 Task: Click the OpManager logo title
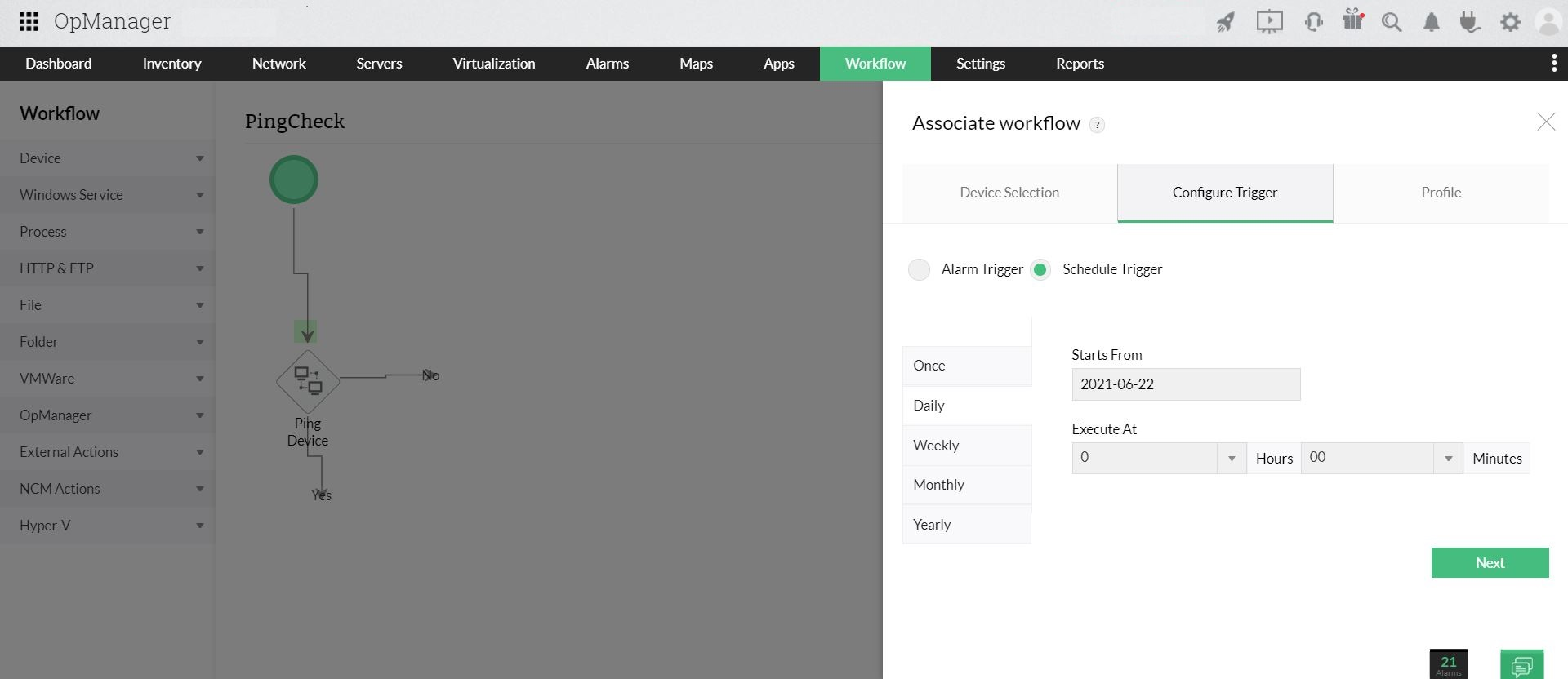point(113,21)
